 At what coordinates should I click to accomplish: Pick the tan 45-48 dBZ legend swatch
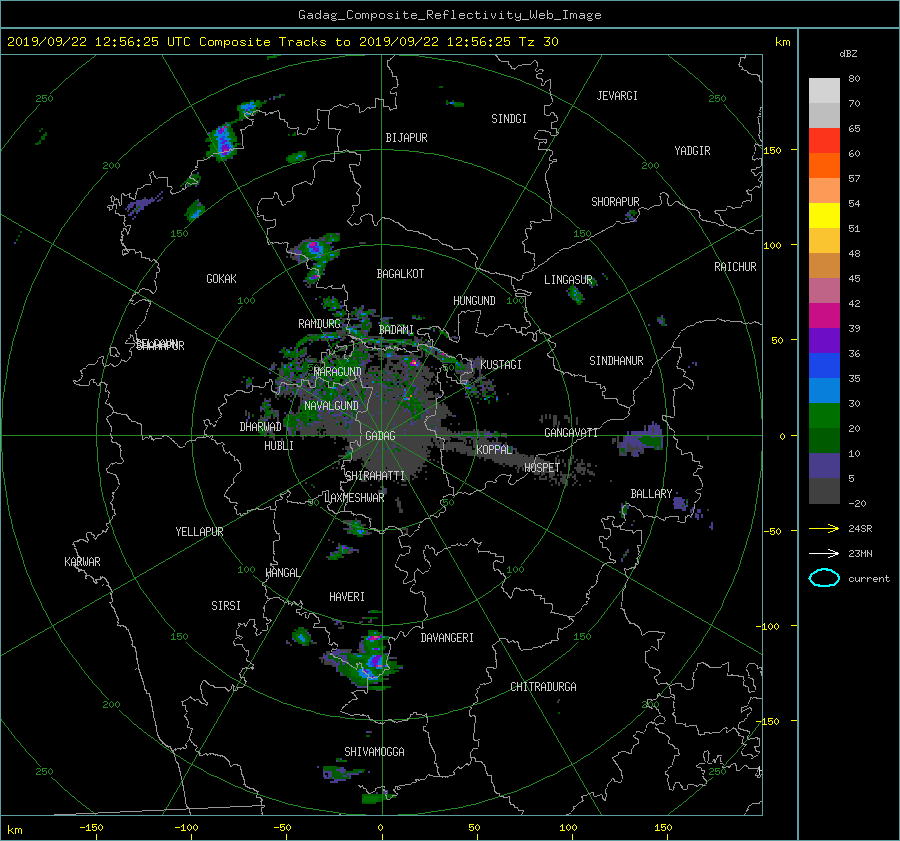coord(824,266)
